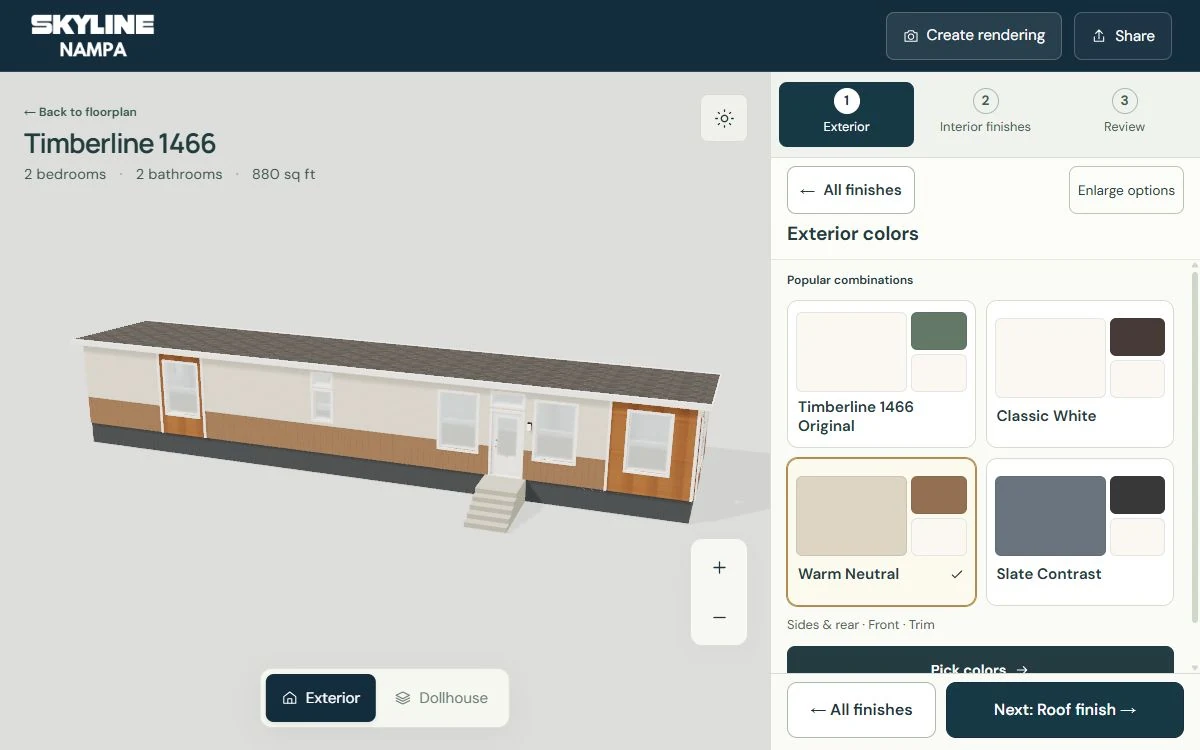Click green swatch in Timberline Original
The height and width of the screenshot is (750, 1200).
938,331
